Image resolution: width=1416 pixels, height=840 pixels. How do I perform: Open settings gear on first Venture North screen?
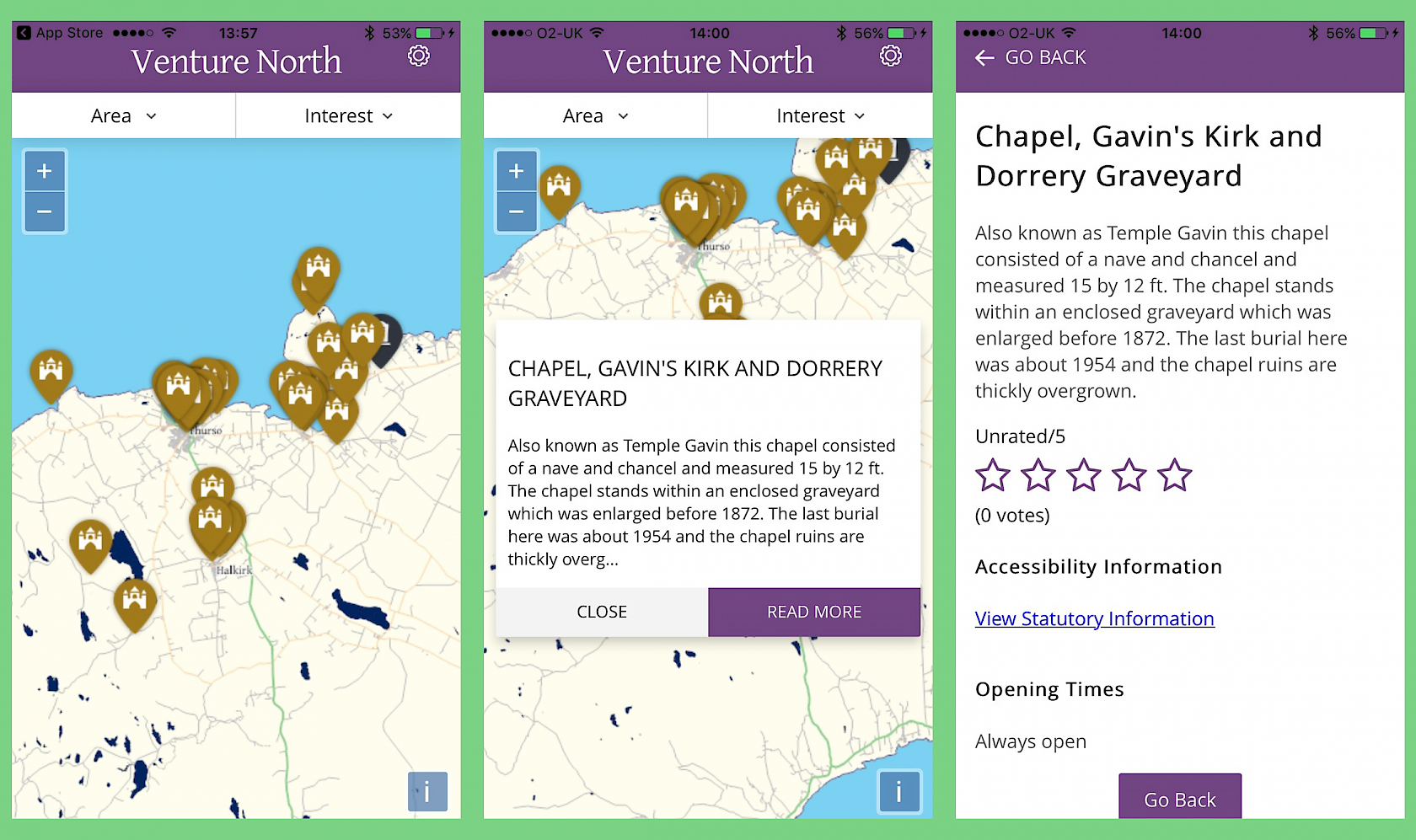pyautogui.click(x=419, y=56)
